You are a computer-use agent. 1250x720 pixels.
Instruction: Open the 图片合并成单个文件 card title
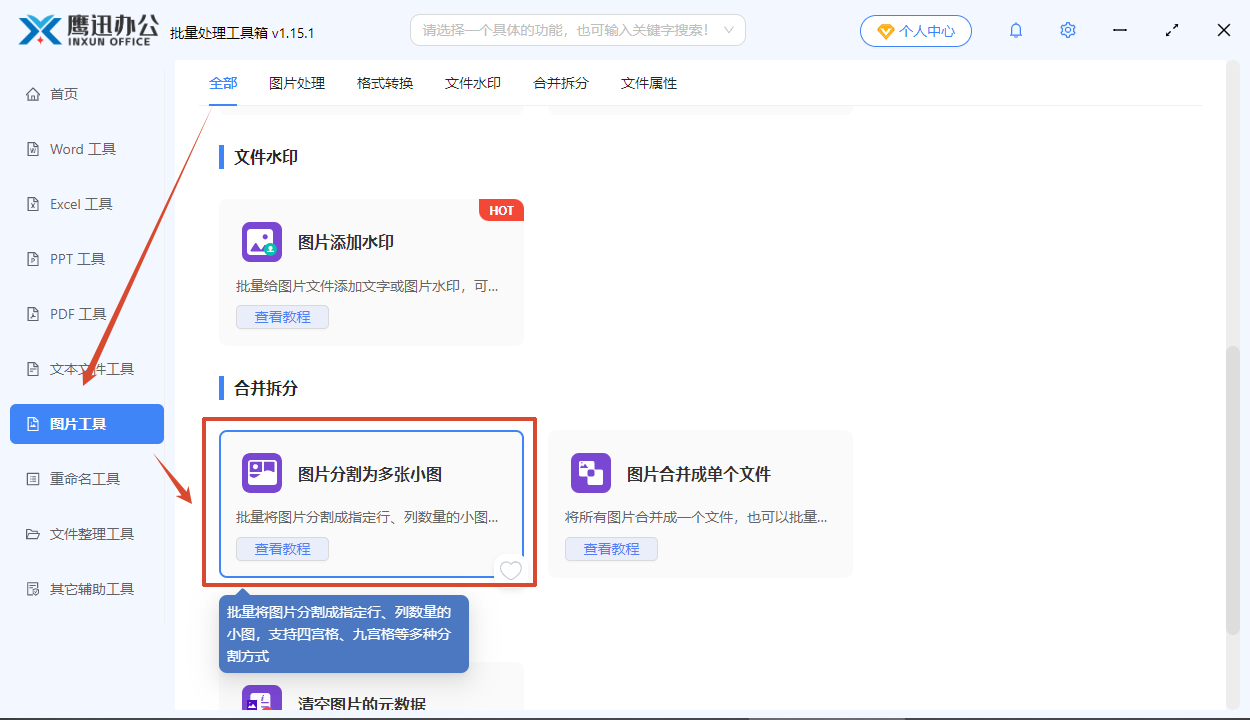pyautogui.click(x=699, y=474)
